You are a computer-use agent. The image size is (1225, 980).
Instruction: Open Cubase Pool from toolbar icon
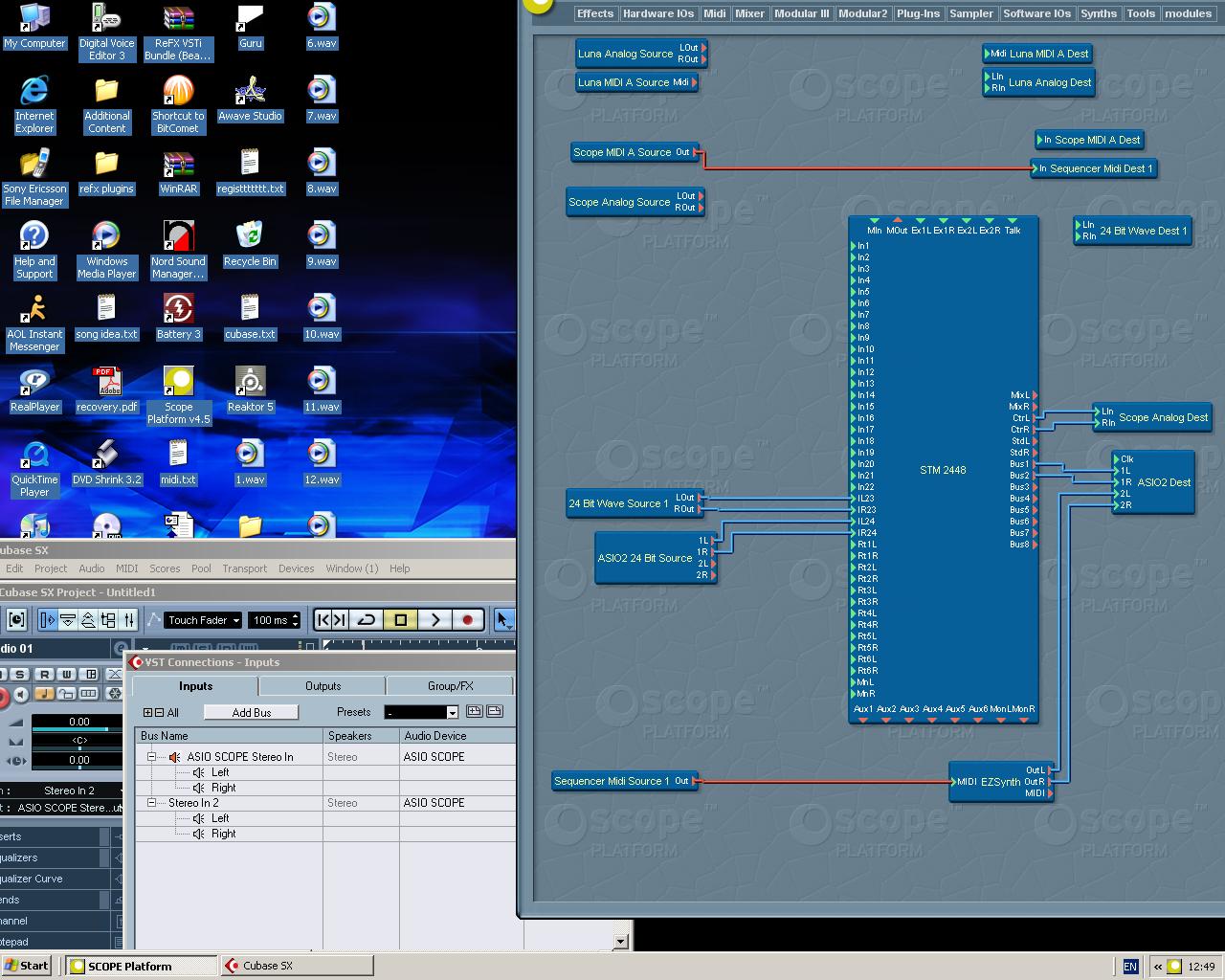click(x=108, y=620)
